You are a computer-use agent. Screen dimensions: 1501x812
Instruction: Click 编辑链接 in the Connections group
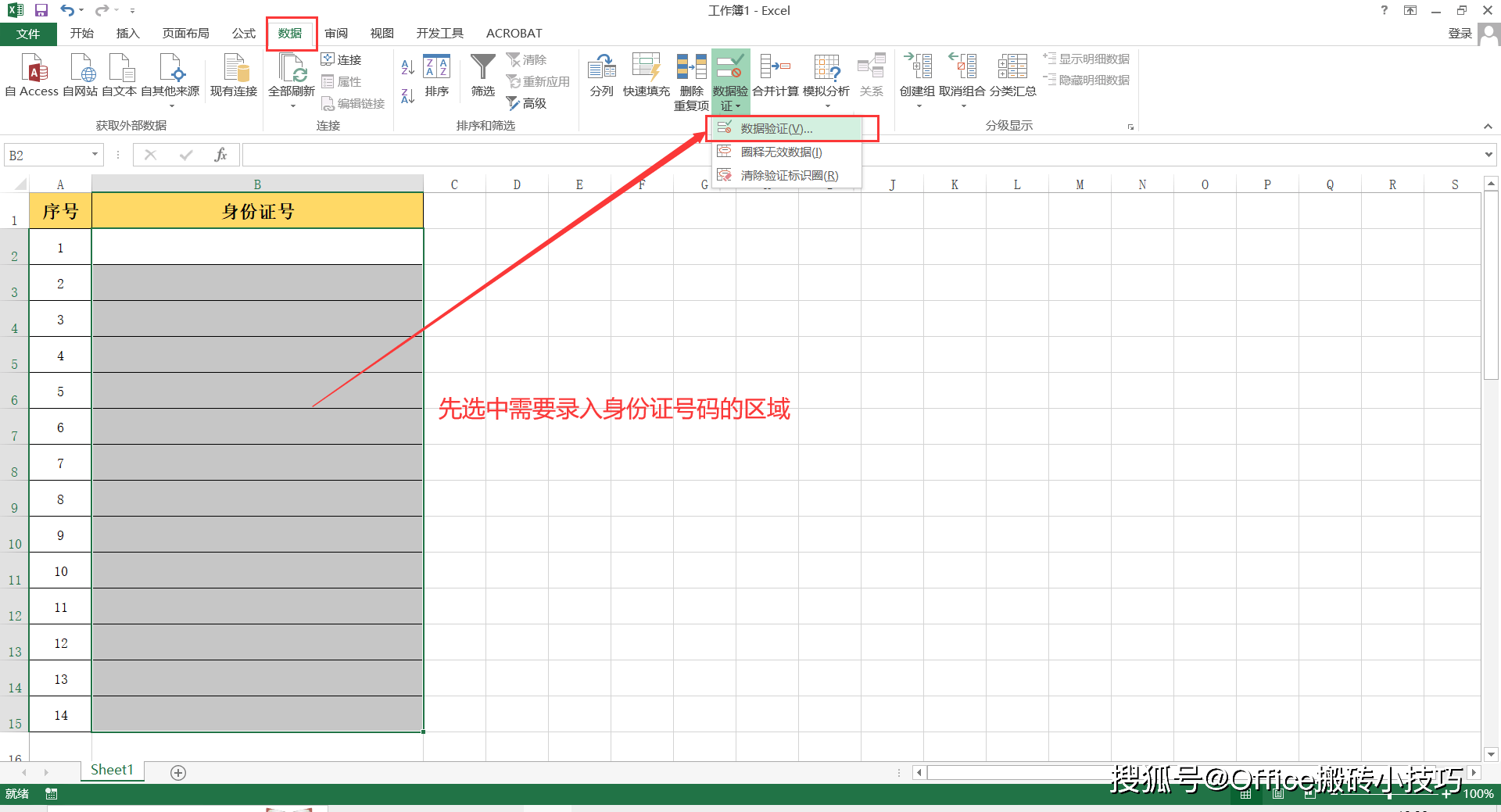[x=353, y=103]
